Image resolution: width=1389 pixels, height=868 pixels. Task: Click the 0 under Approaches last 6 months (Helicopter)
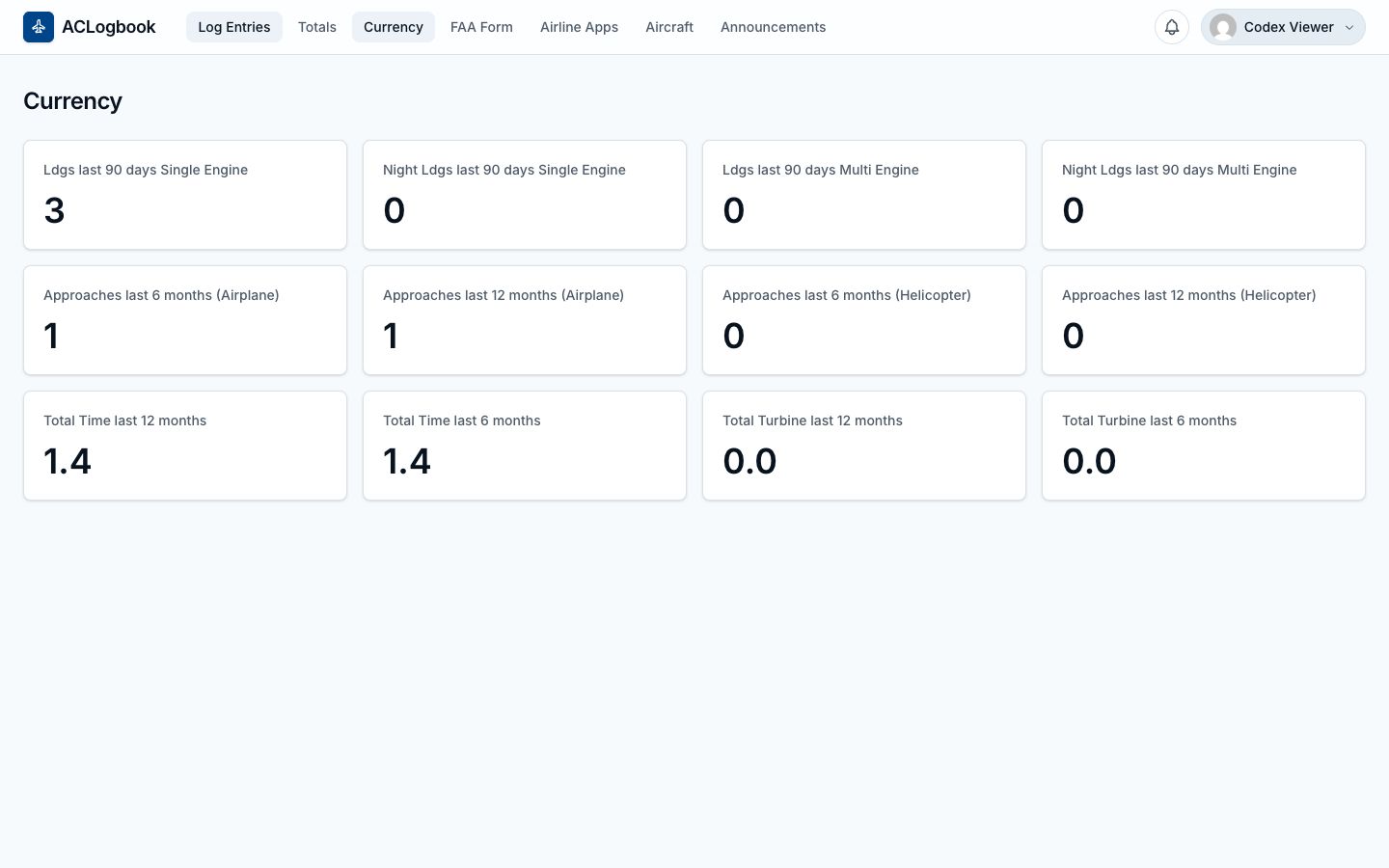pos(734,336)
